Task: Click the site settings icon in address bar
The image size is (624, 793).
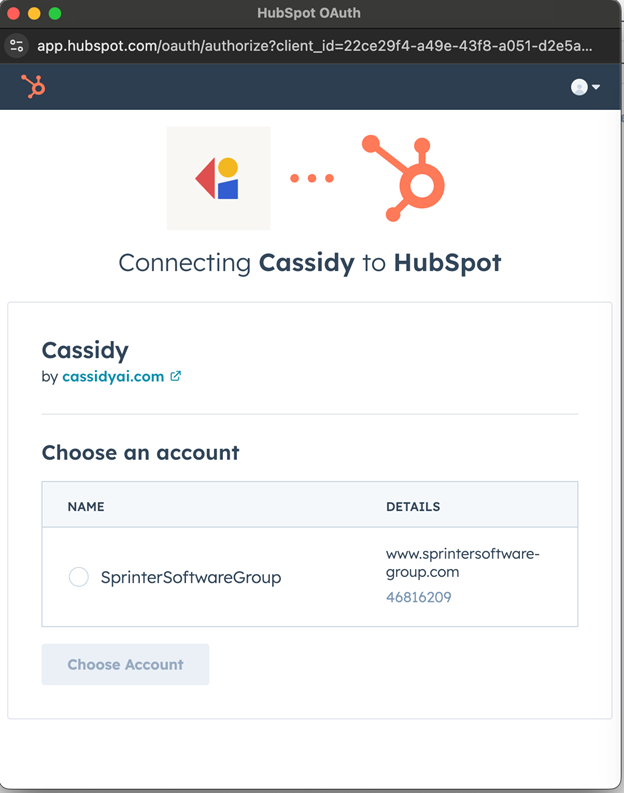Action: [x=17, y=46]
